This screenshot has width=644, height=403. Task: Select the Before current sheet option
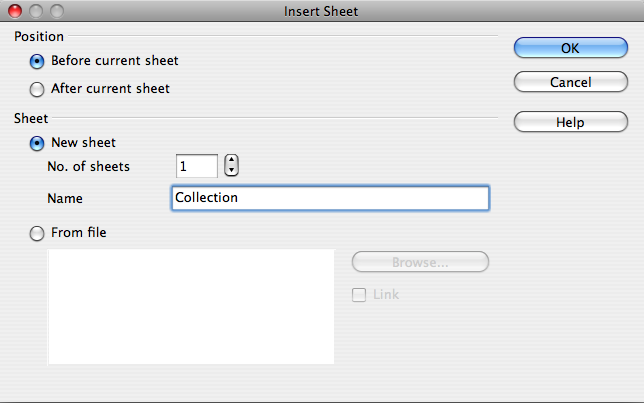tap(37, 62)
